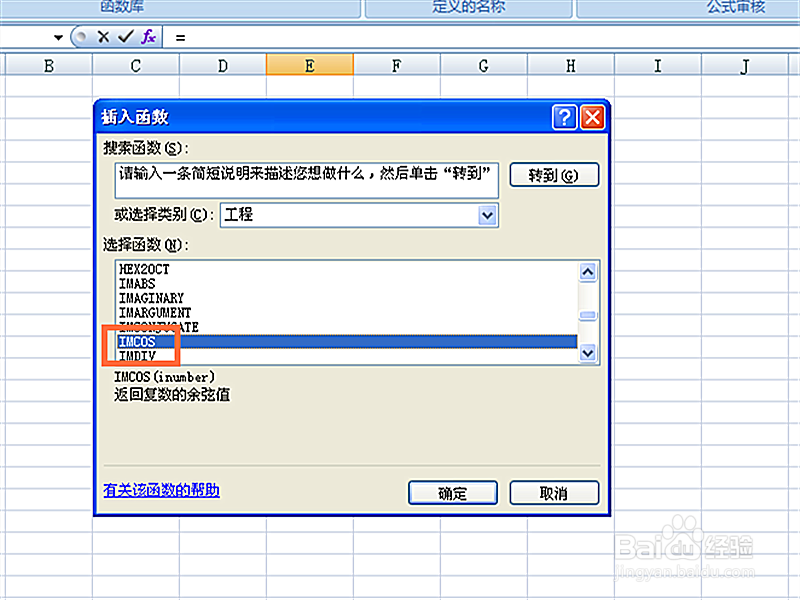Expand the category dropdown showing 工程

[x=487, y=215]
